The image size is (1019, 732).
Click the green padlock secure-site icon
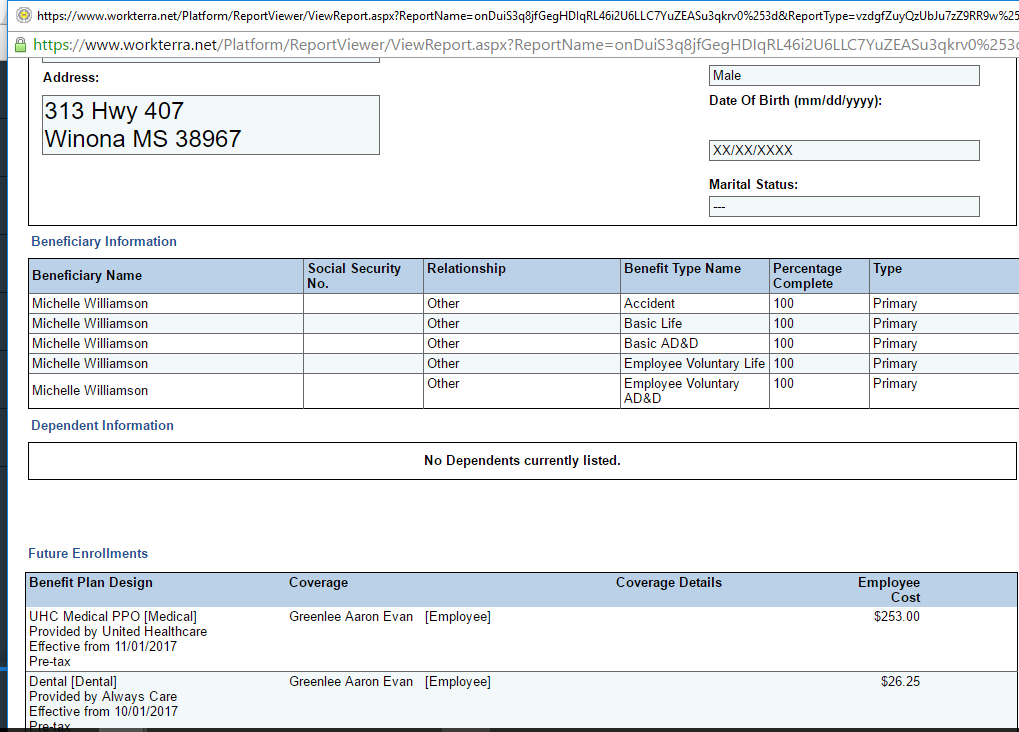point(19,45)
